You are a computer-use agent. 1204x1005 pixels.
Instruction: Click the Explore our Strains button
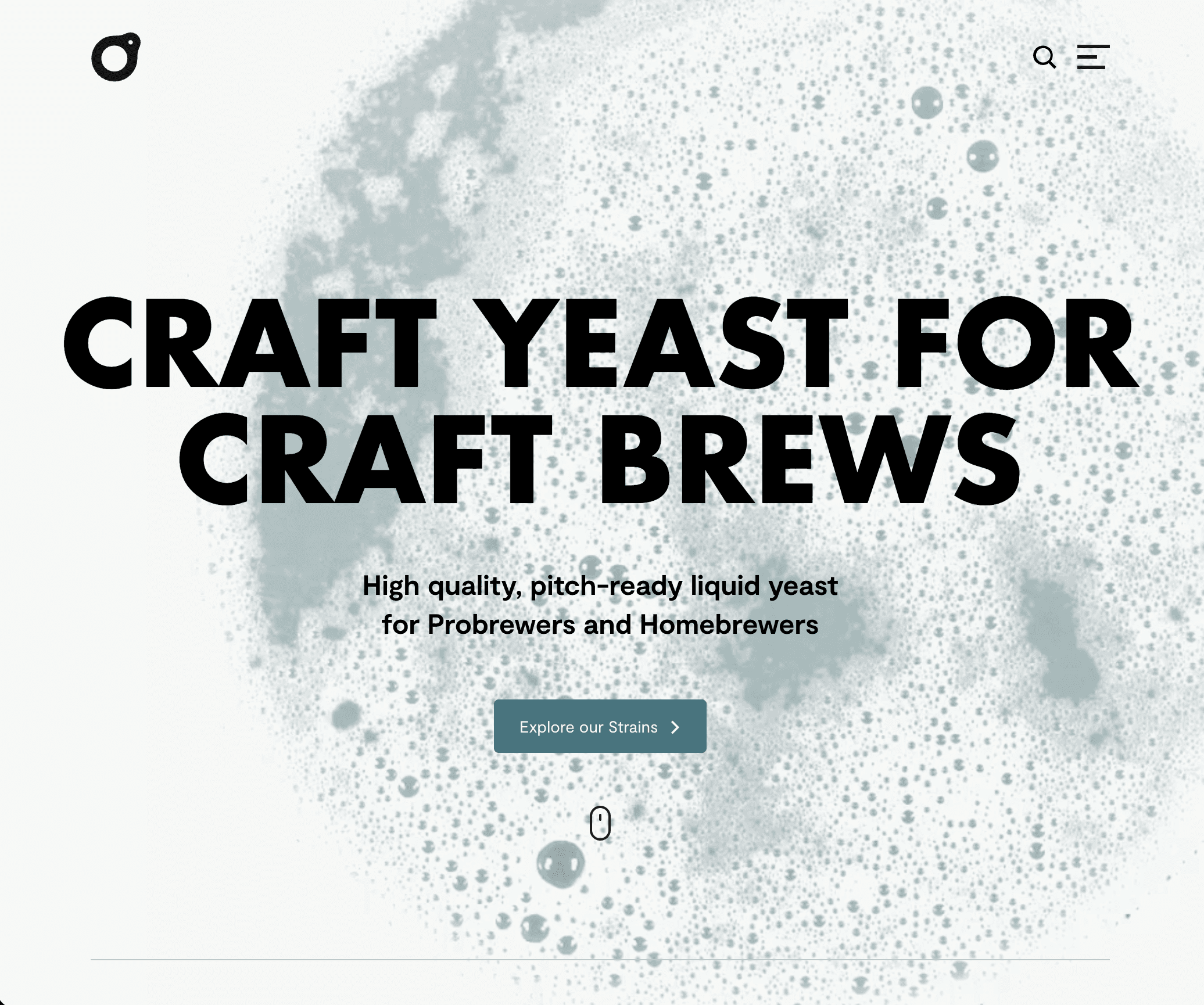tap(600, 726)
